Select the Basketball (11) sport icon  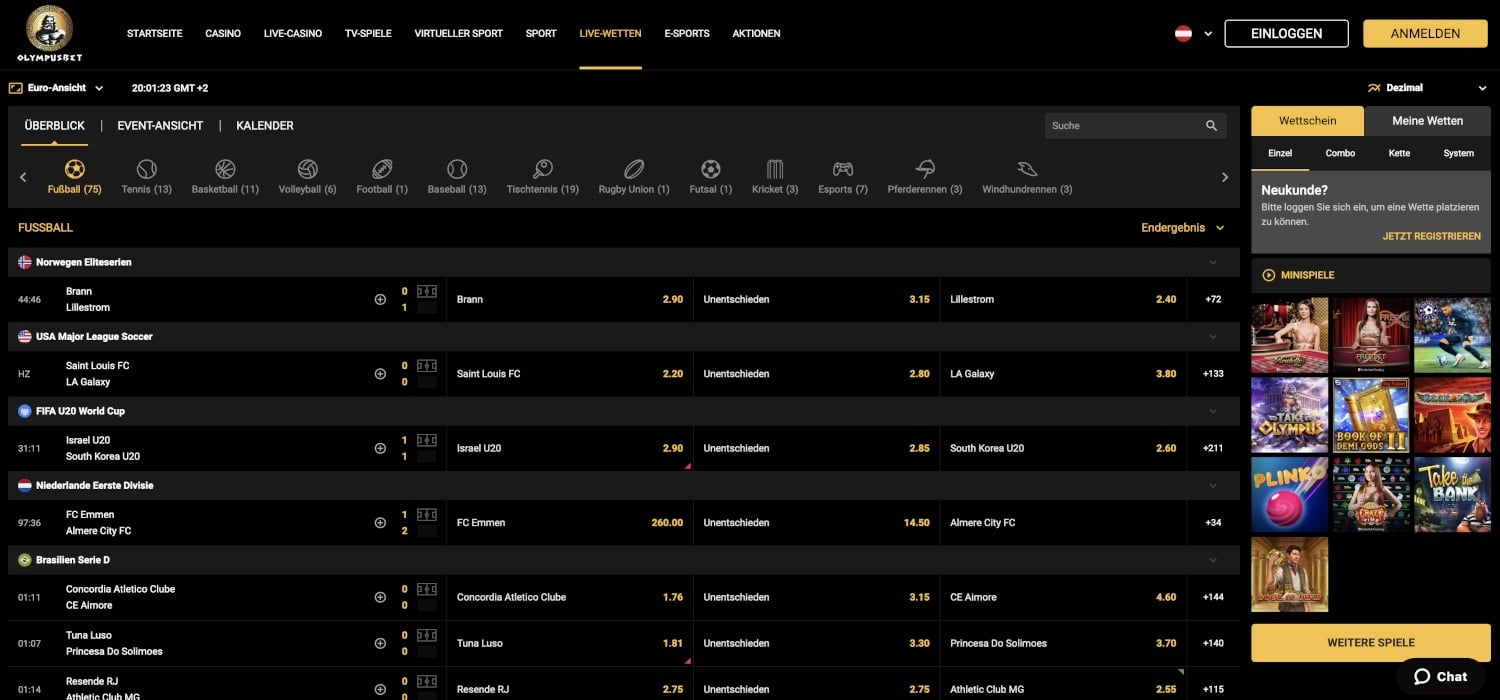pos(225,169)
